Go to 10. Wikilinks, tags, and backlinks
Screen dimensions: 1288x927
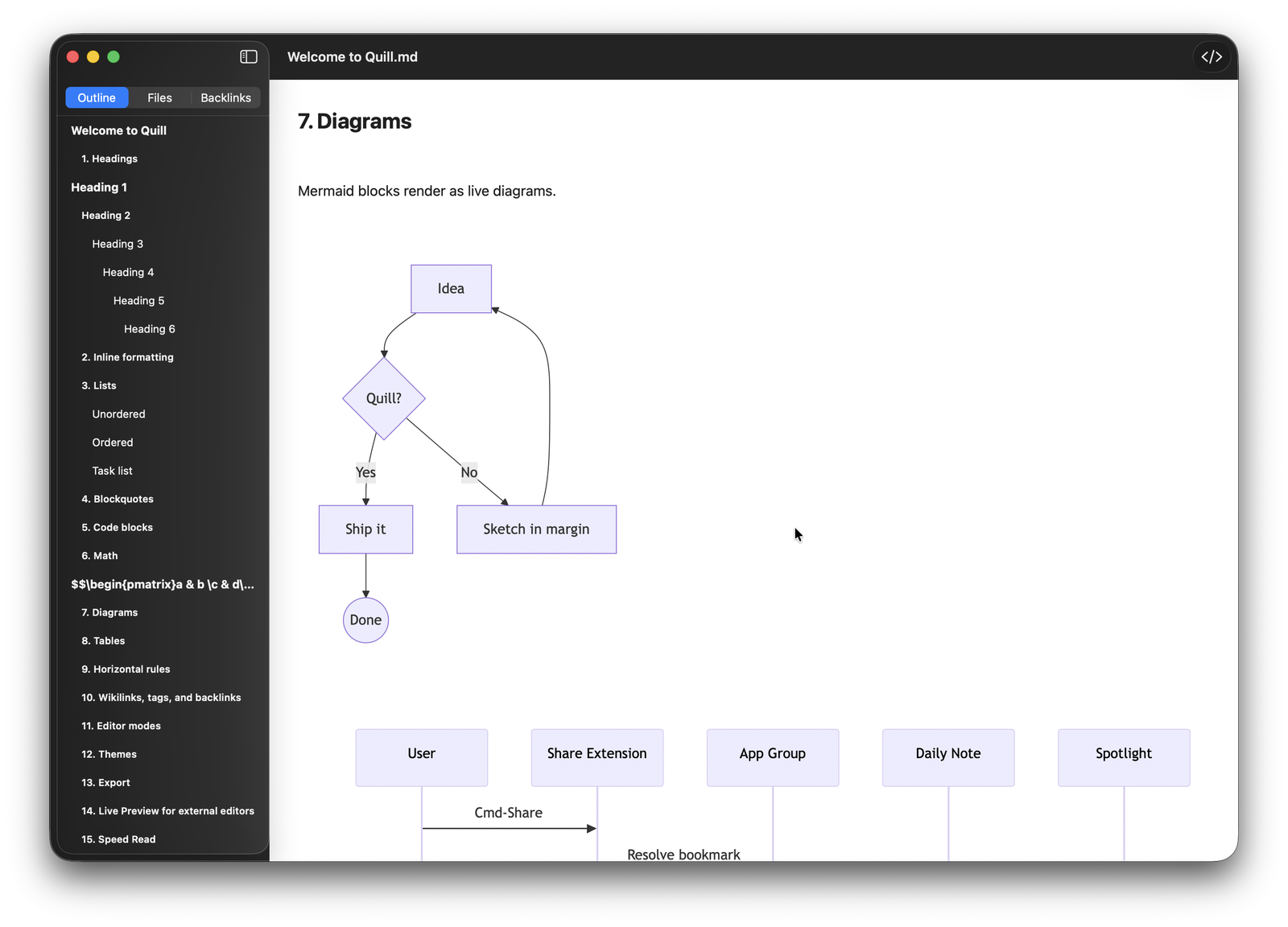tap(161, 698)
